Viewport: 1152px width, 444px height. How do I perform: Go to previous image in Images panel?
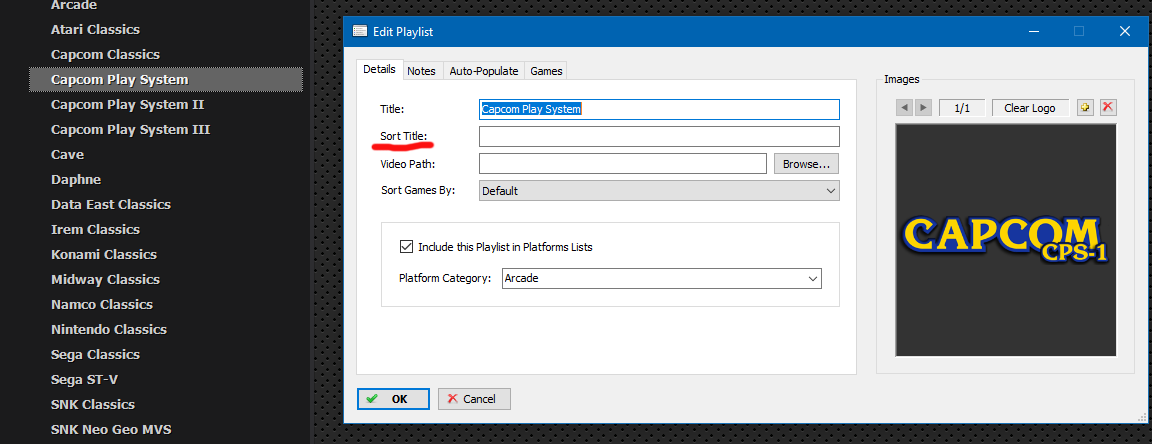pyautogui.click(x=904, y=108)
